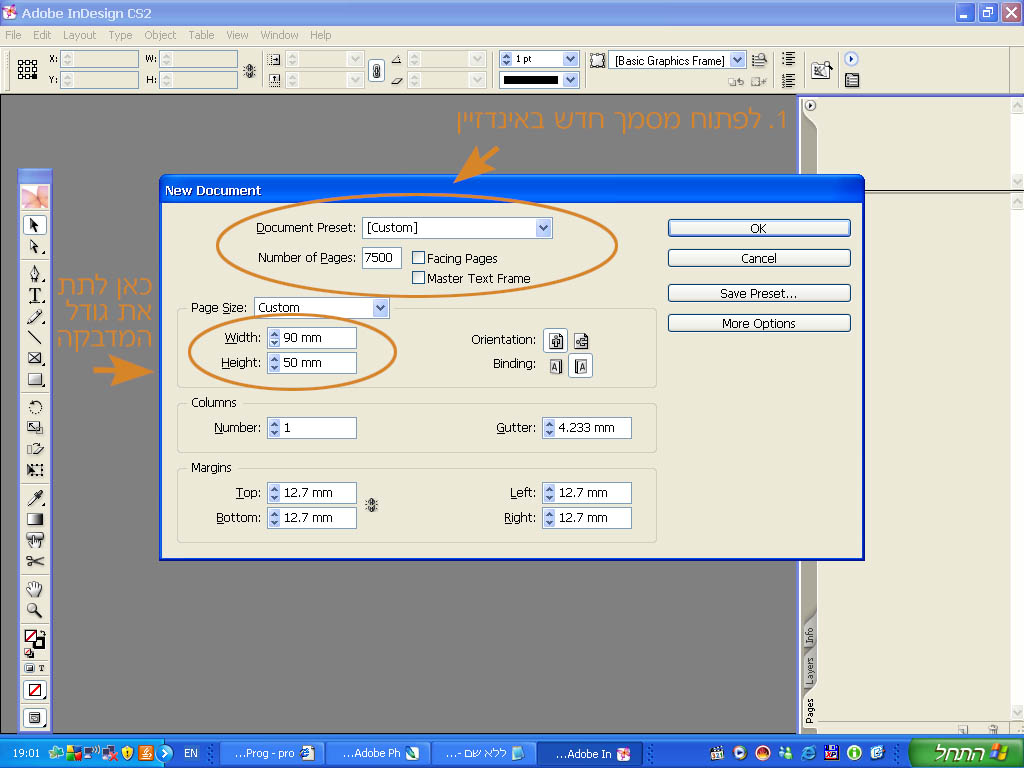
Task: Select the Gradient tool
Action: click(x=35, y=519)
